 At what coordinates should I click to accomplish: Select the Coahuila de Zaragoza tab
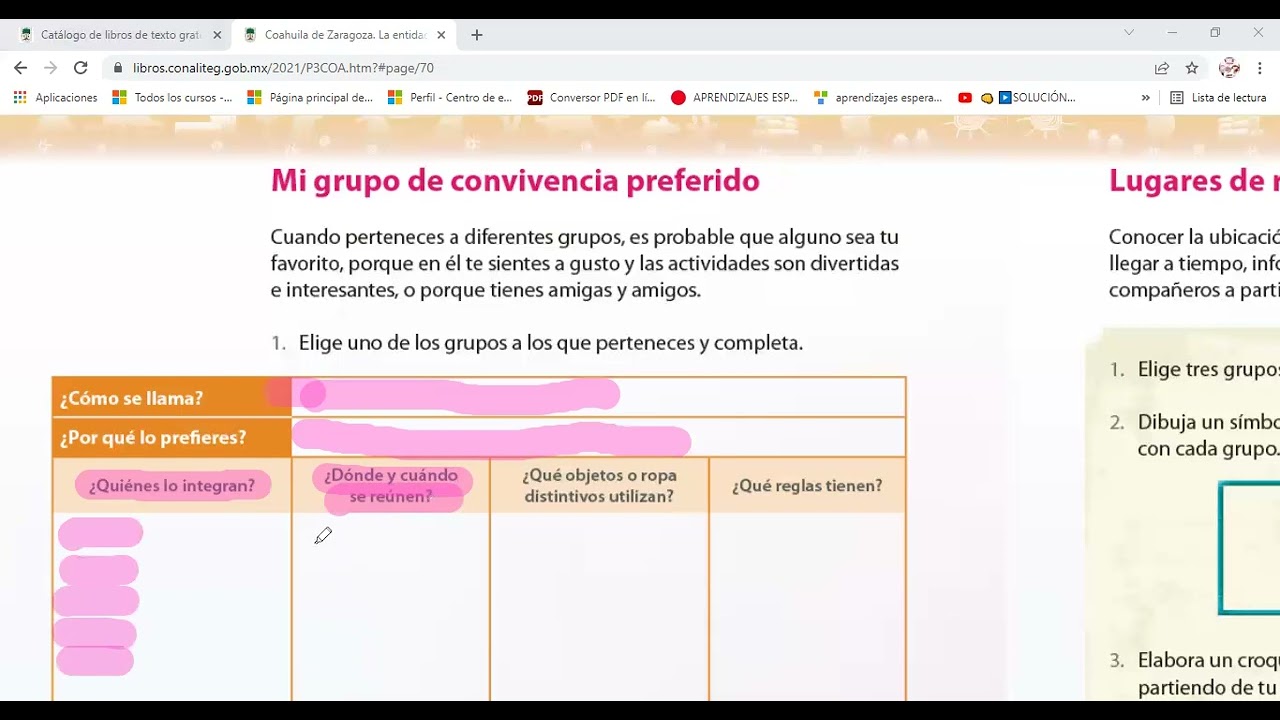pos(346,35)
